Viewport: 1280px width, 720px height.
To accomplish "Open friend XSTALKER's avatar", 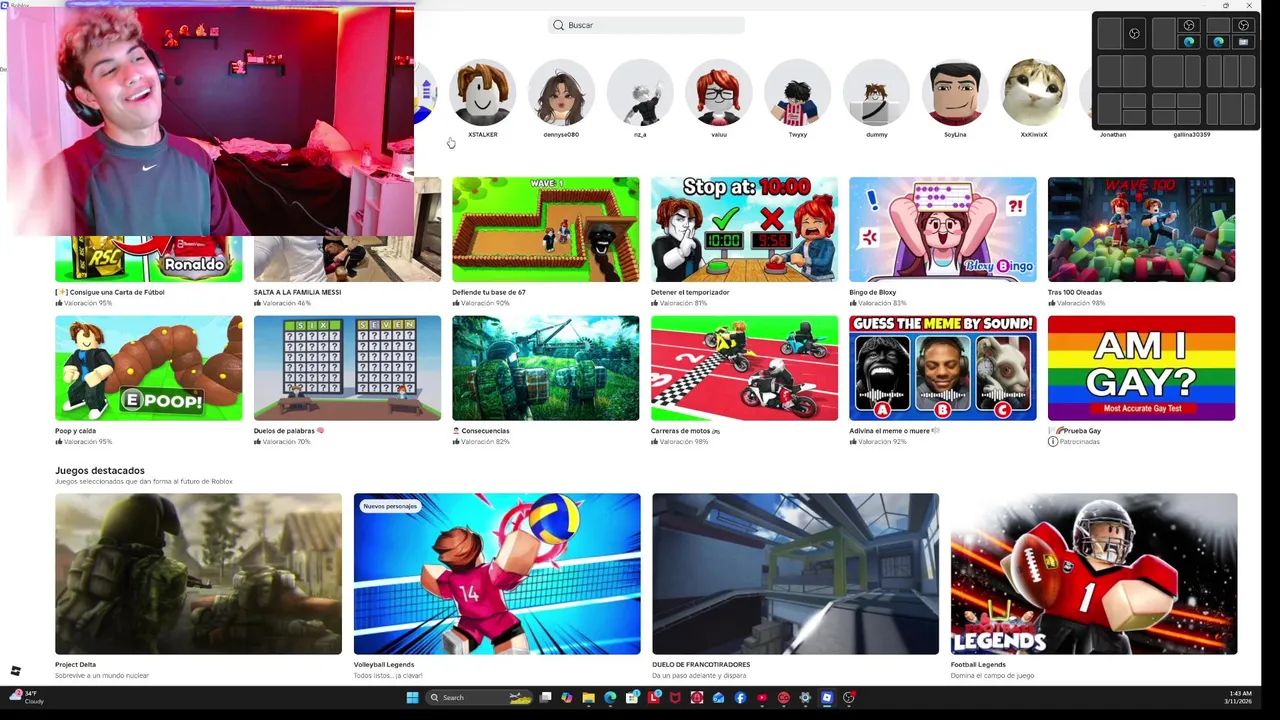I will tap(482, 92).
